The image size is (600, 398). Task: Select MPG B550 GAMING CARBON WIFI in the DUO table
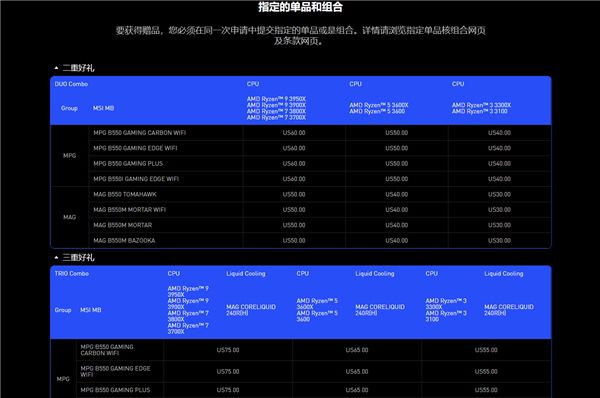140,133
